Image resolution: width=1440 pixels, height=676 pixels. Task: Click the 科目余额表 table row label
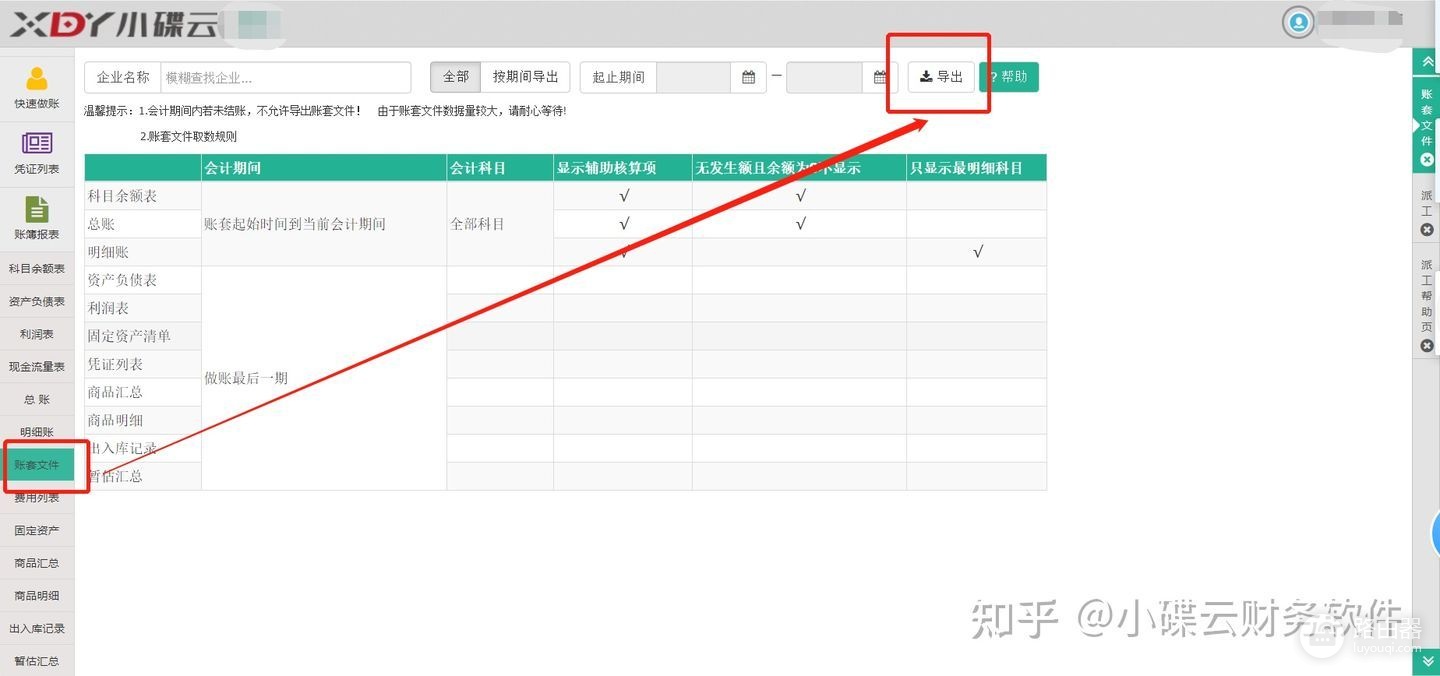point(122,196)
